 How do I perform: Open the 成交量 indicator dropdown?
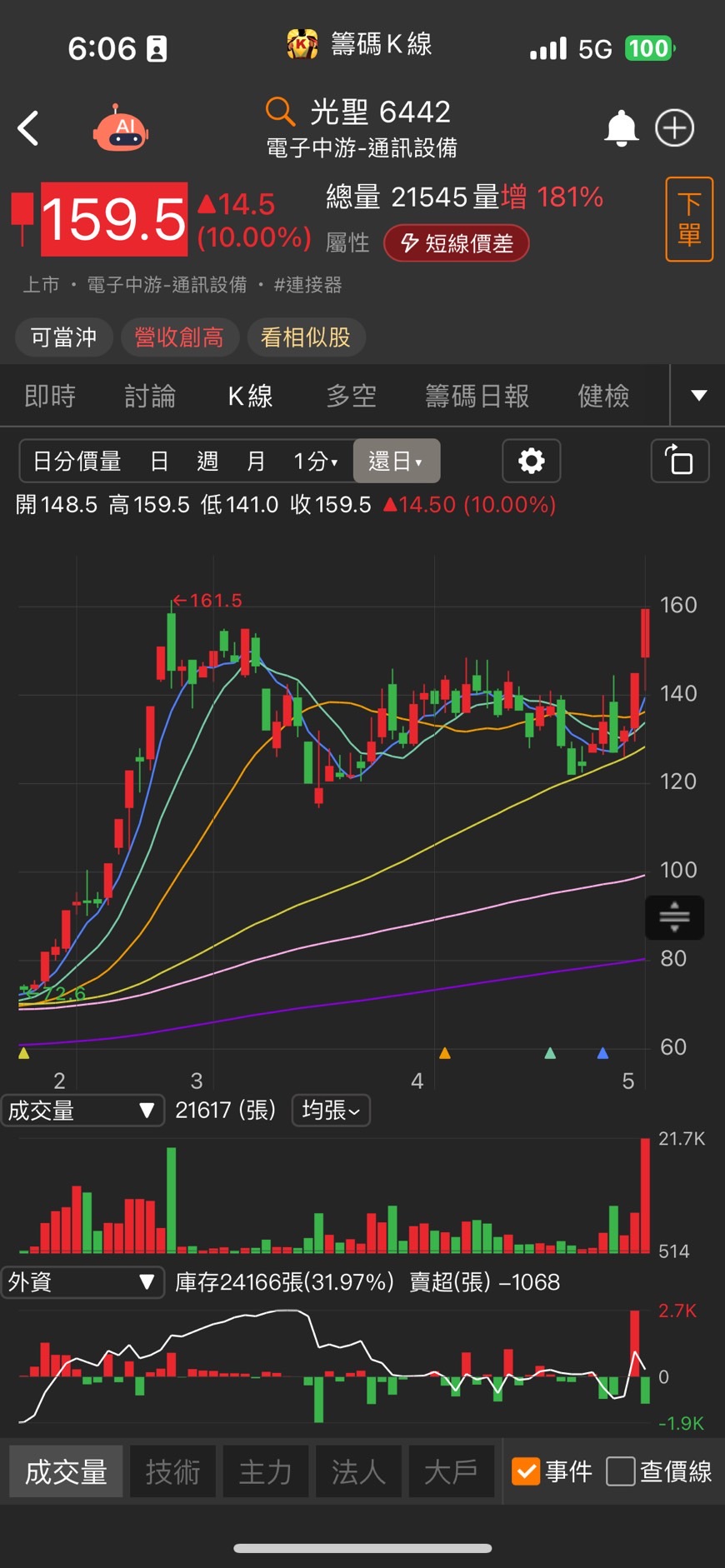pyautogui.click(x=82, y=1111)
